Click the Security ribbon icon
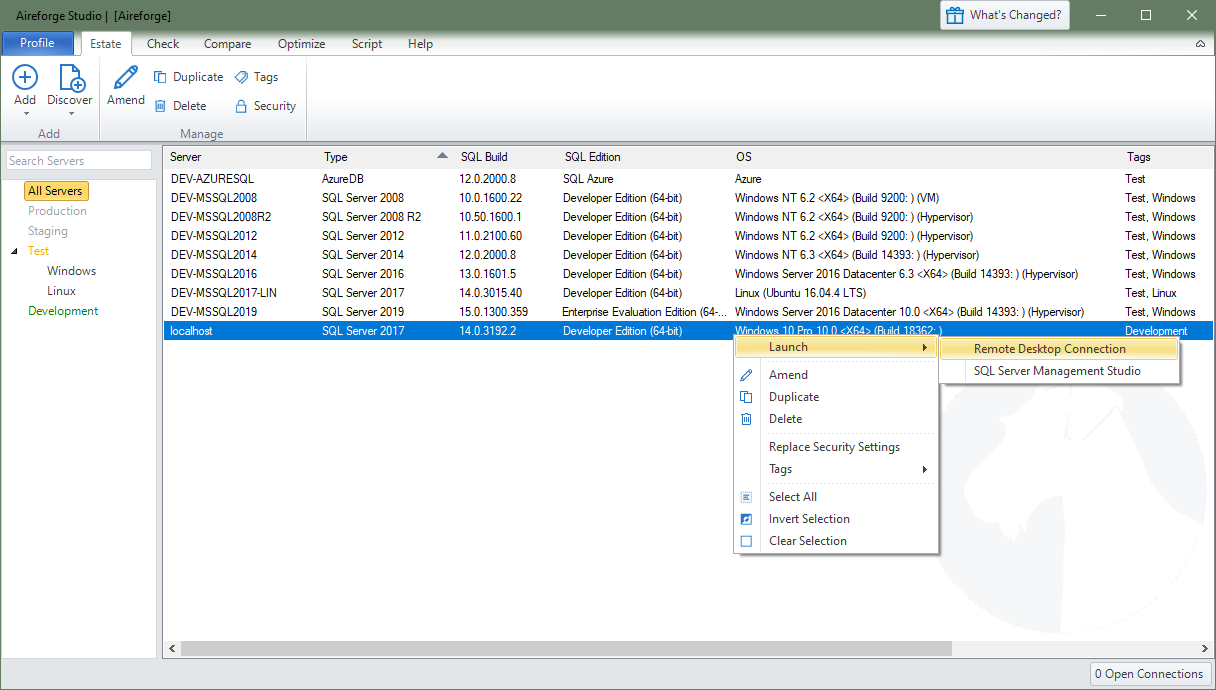The height and width of the screenshot is (690, 1216). coord(264,105)
